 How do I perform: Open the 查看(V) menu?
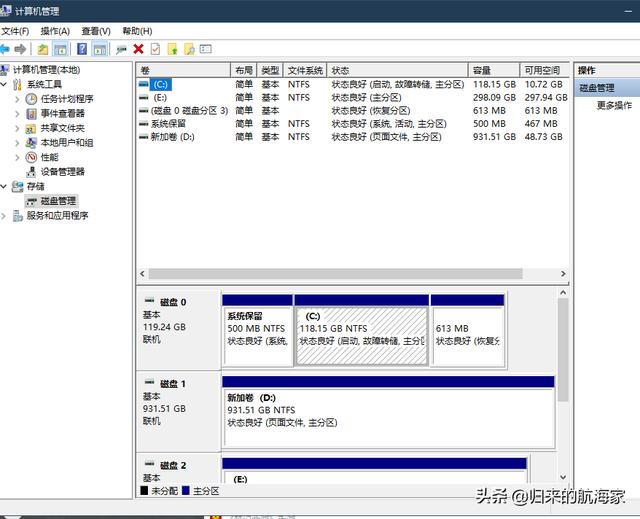96,31
